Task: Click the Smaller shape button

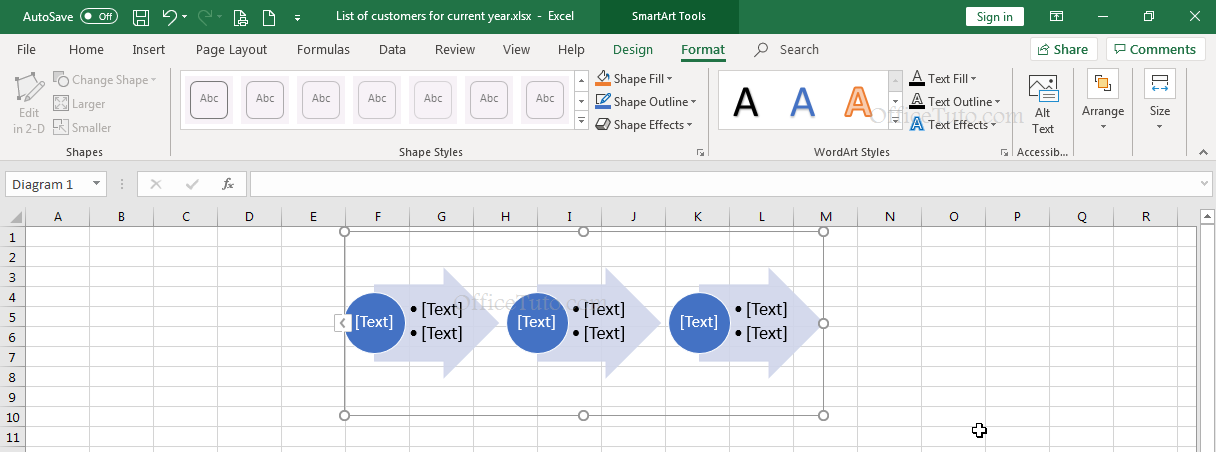Action: 82,127
